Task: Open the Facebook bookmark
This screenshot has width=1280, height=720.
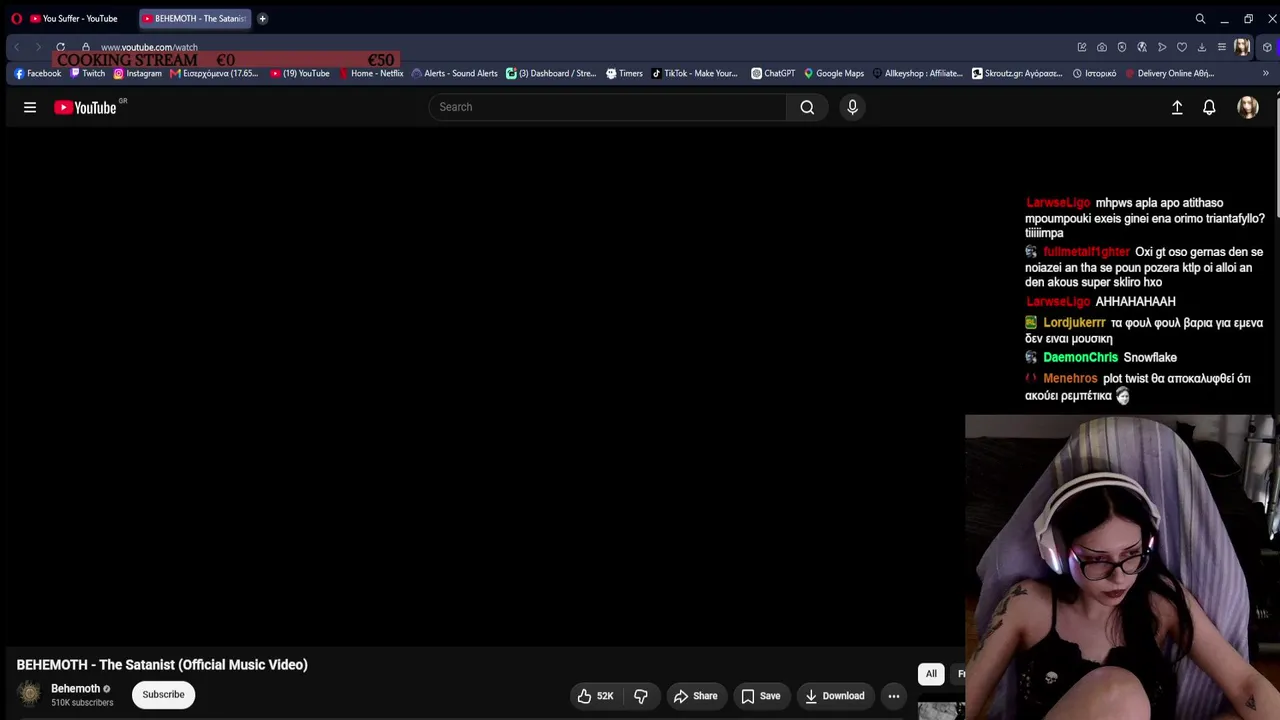Action: tap(38, 73)
